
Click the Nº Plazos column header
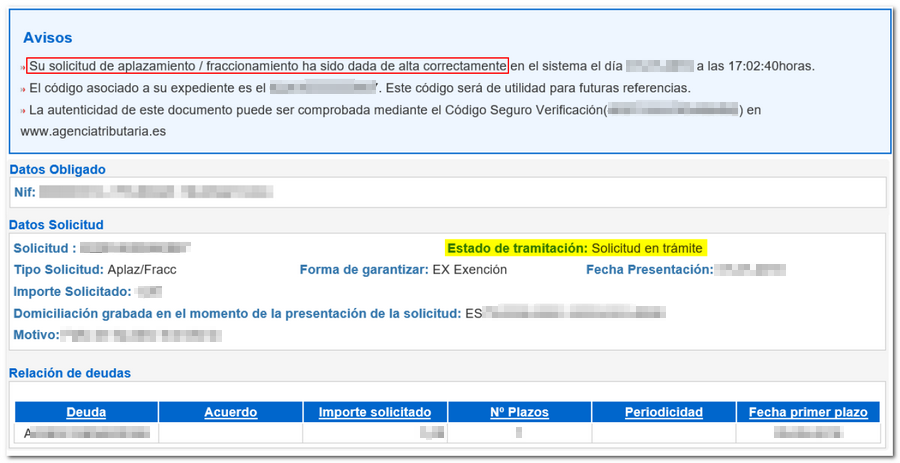518,412
